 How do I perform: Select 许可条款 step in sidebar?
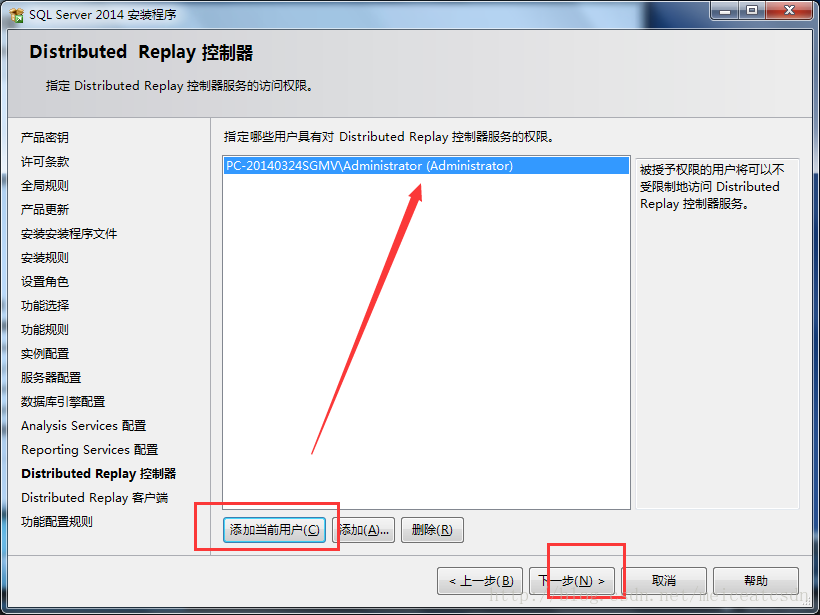point(44,162)
